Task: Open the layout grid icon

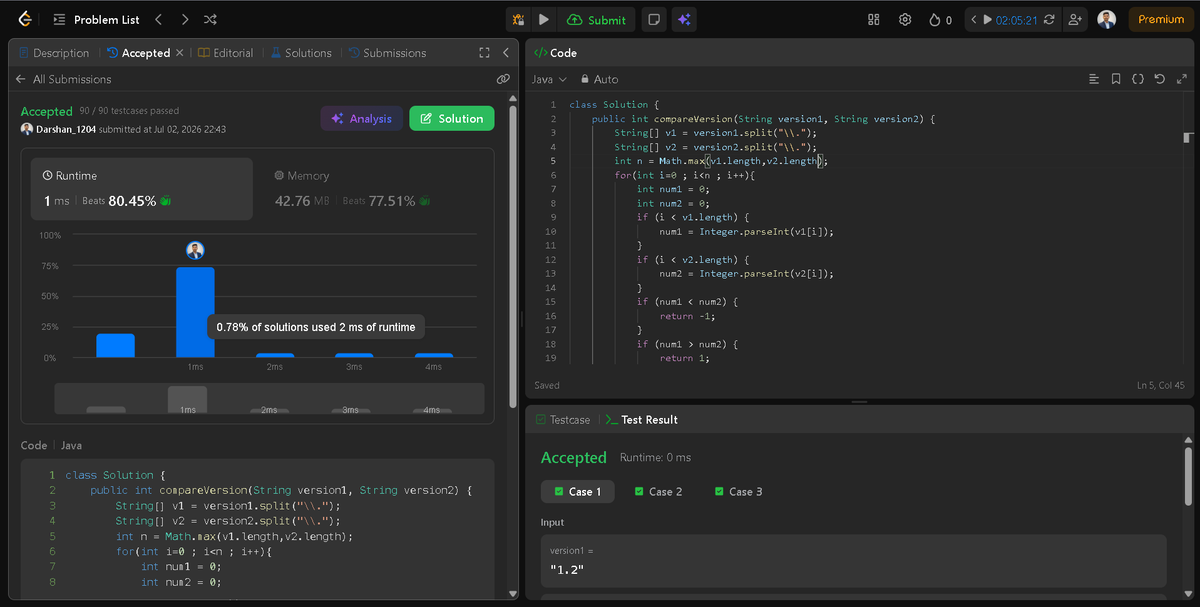Action: pyautogui.click(x=874, y=20)
